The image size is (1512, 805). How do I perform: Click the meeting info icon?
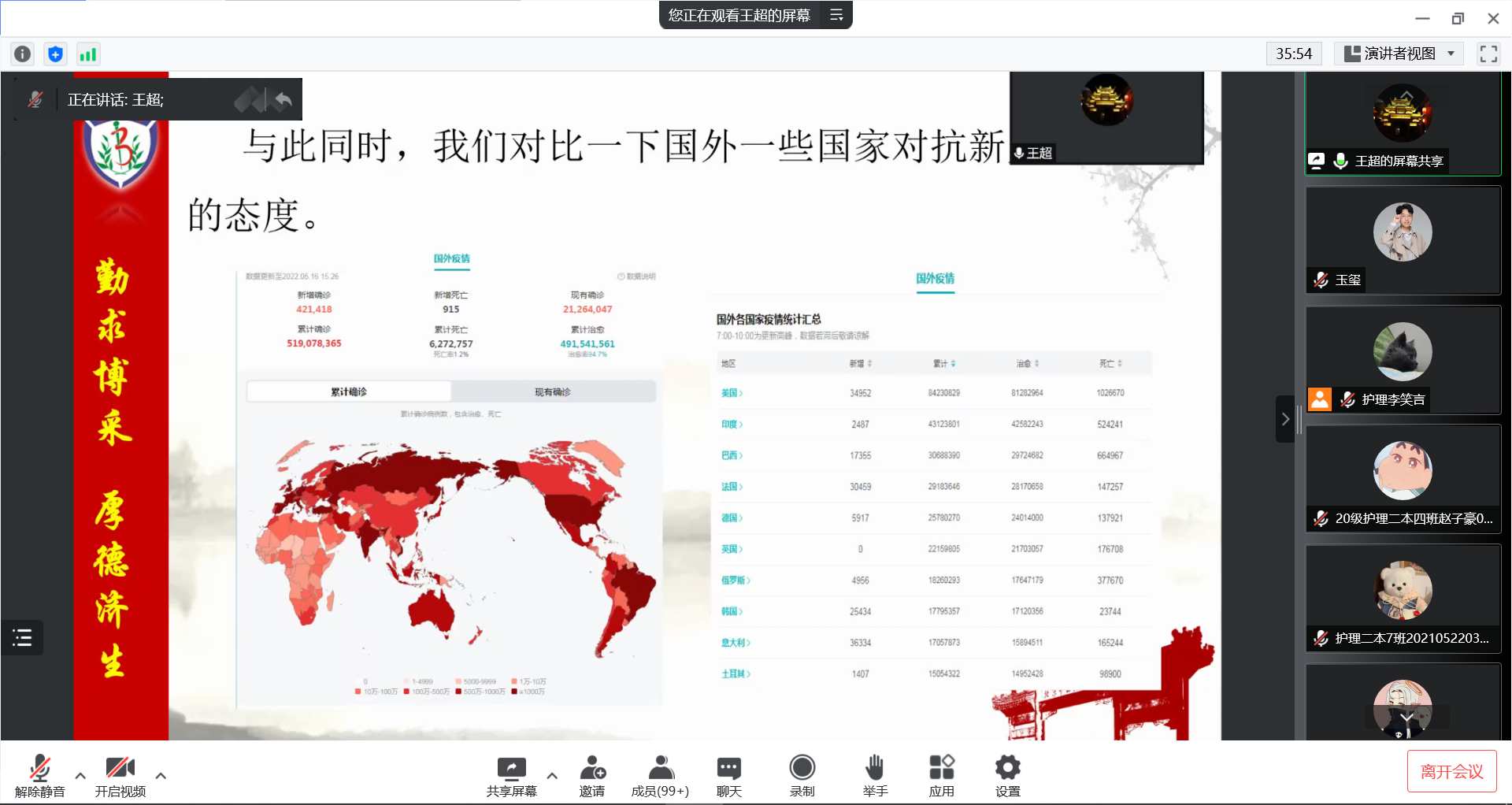point(23,54)
